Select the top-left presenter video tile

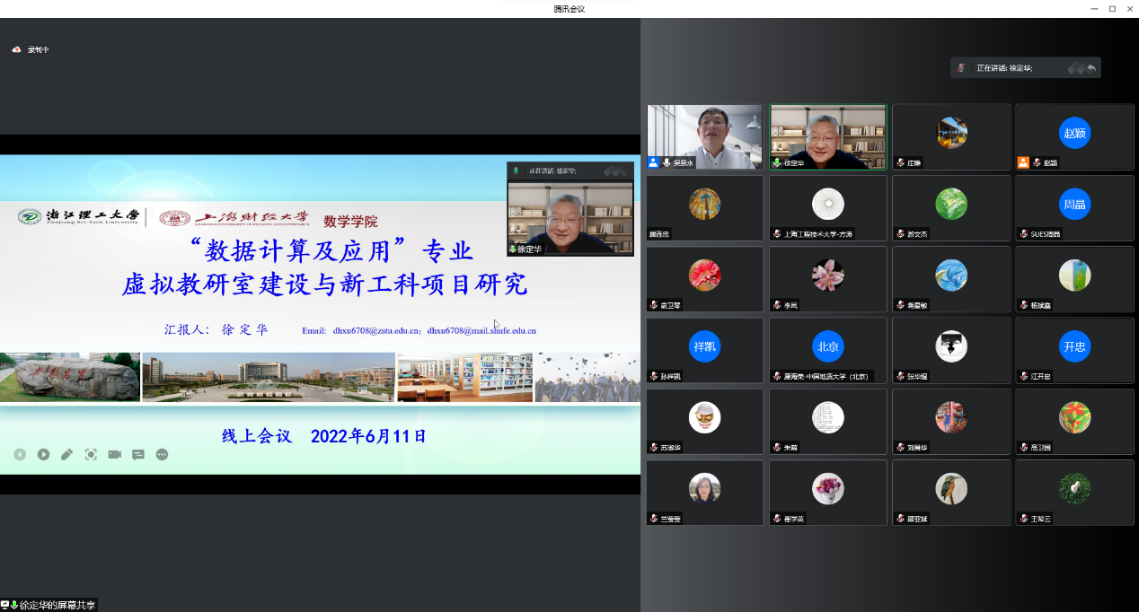(x=704, y=137)
